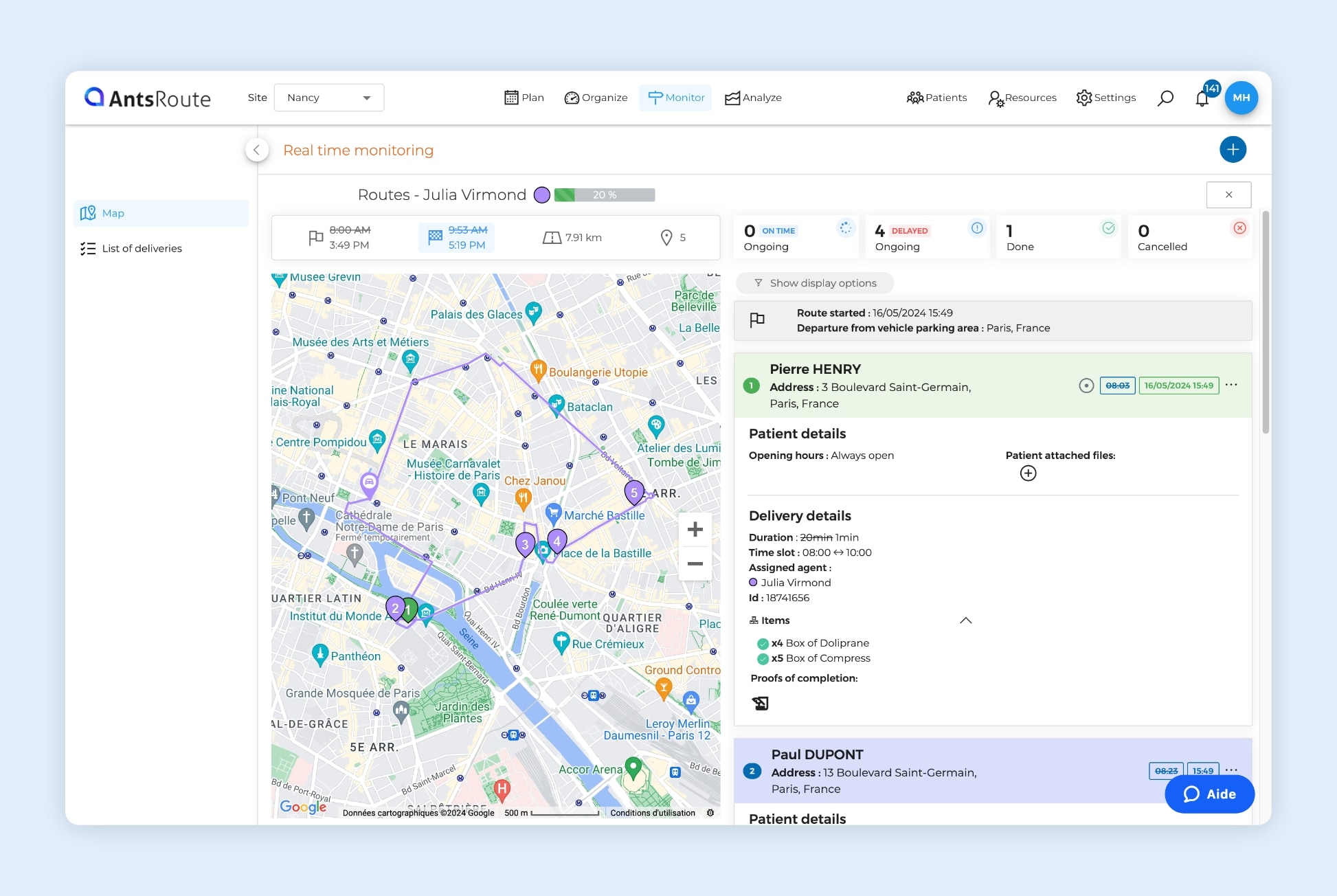Open Resources from the top bar
The height and width of the screenshot is (896, 1337).
1022,98
